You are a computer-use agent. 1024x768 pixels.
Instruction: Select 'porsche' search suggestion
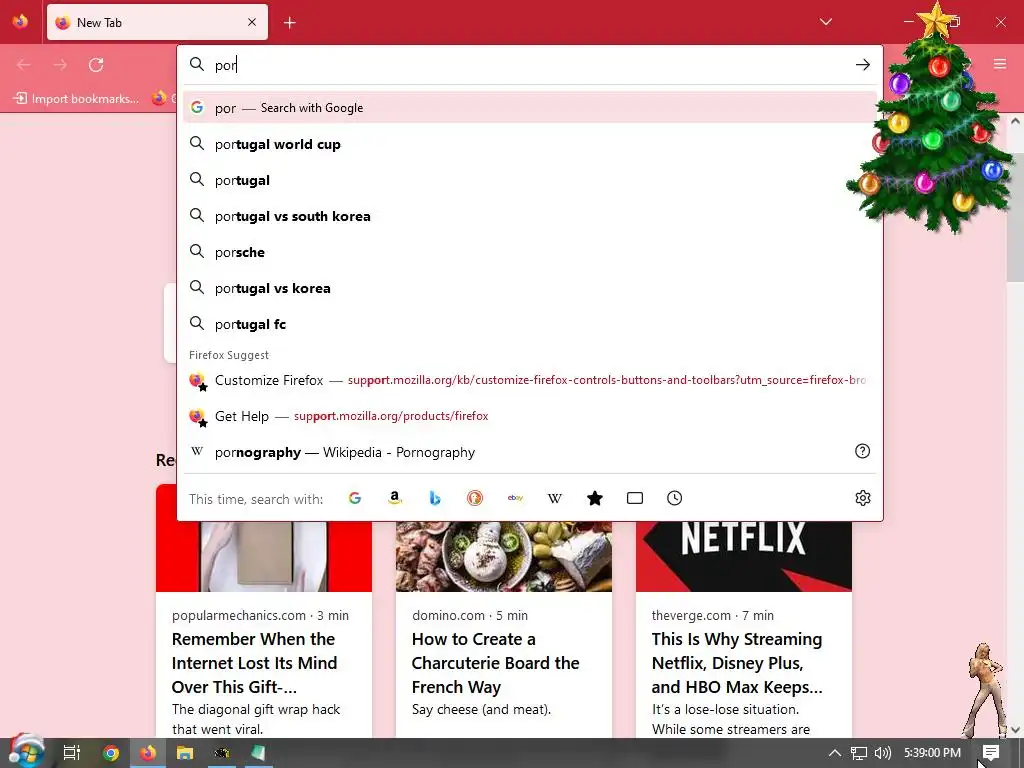click(530, 252)
